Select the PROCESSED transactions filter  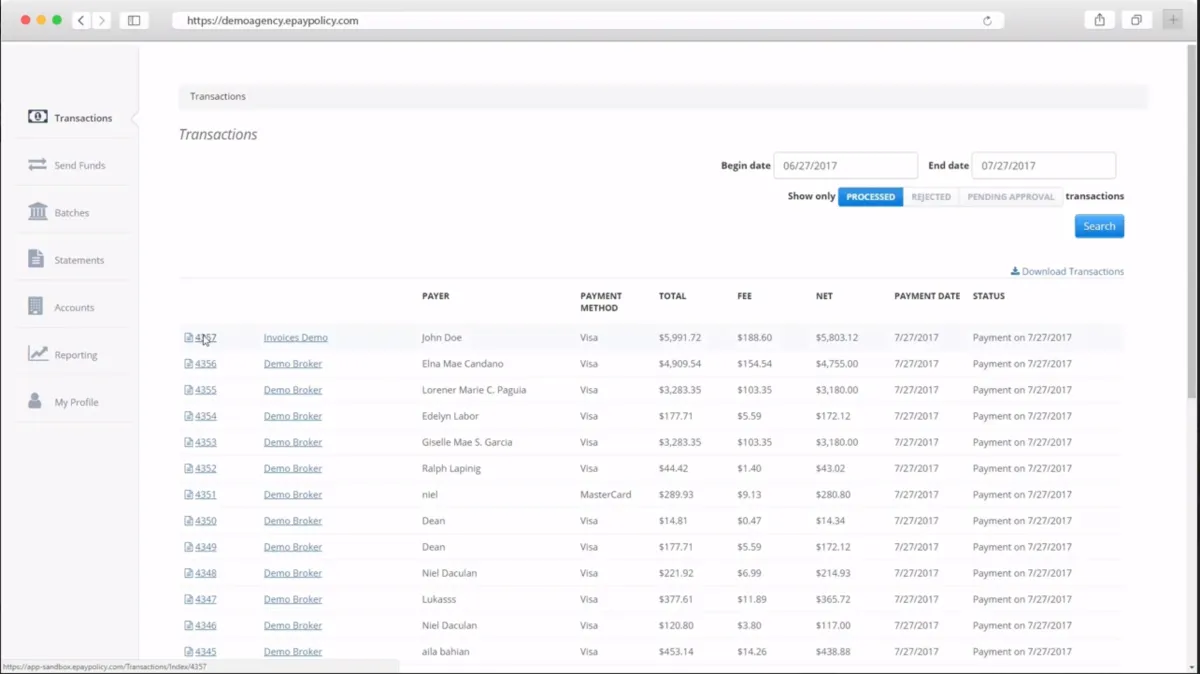870,197
